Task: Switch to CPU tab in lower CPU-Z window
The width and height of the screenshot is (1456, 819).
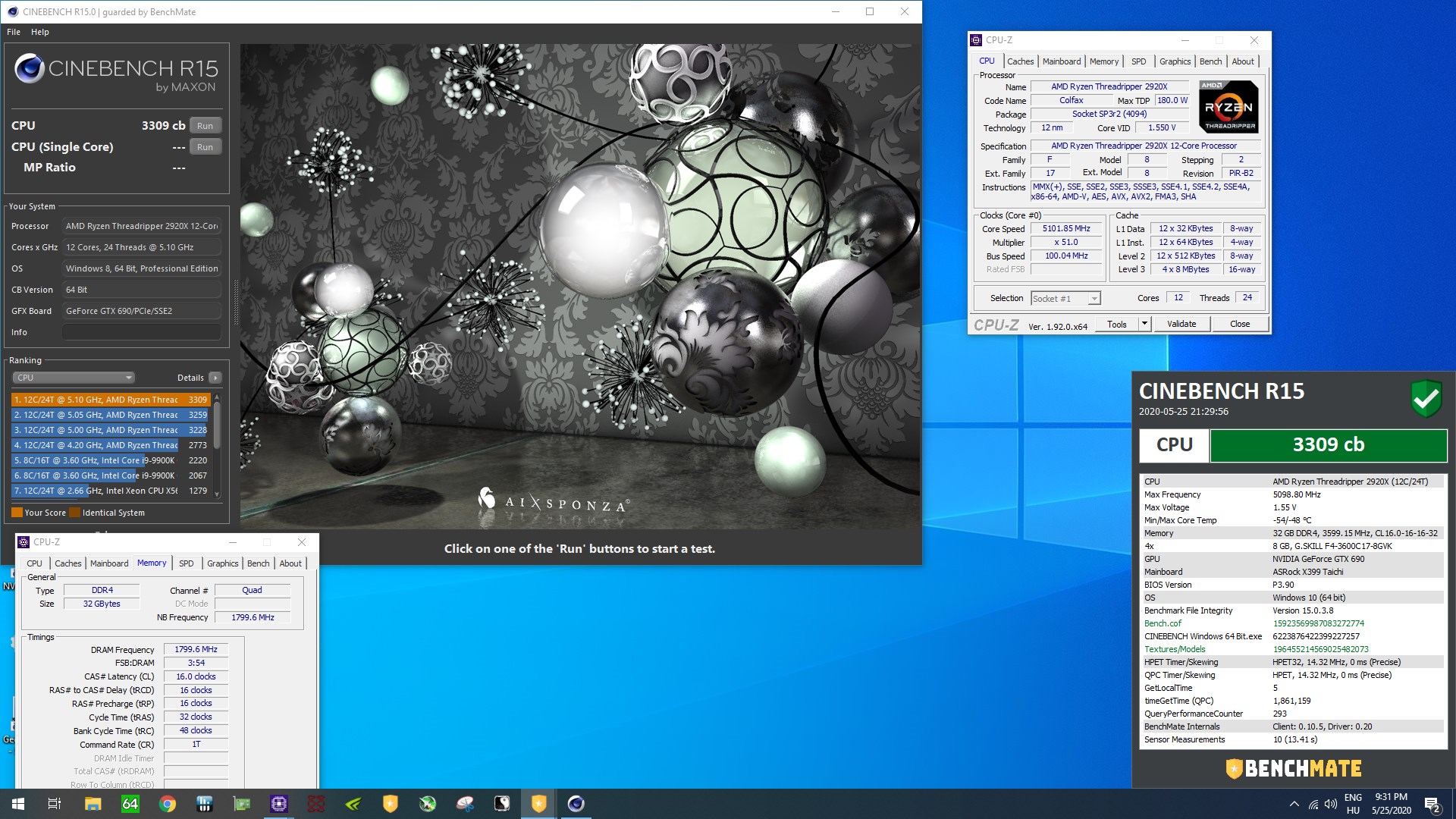Action: pos(34,563)
